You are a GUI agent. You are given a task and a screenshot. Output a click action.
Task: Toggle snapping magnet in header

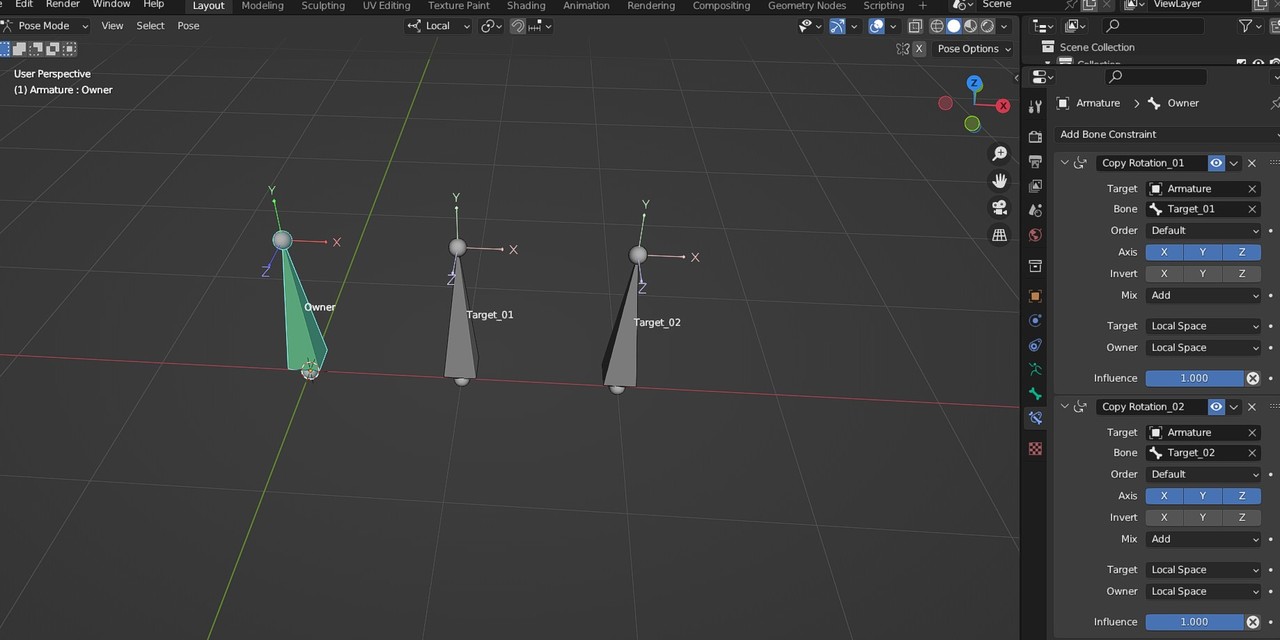(518, 26)
